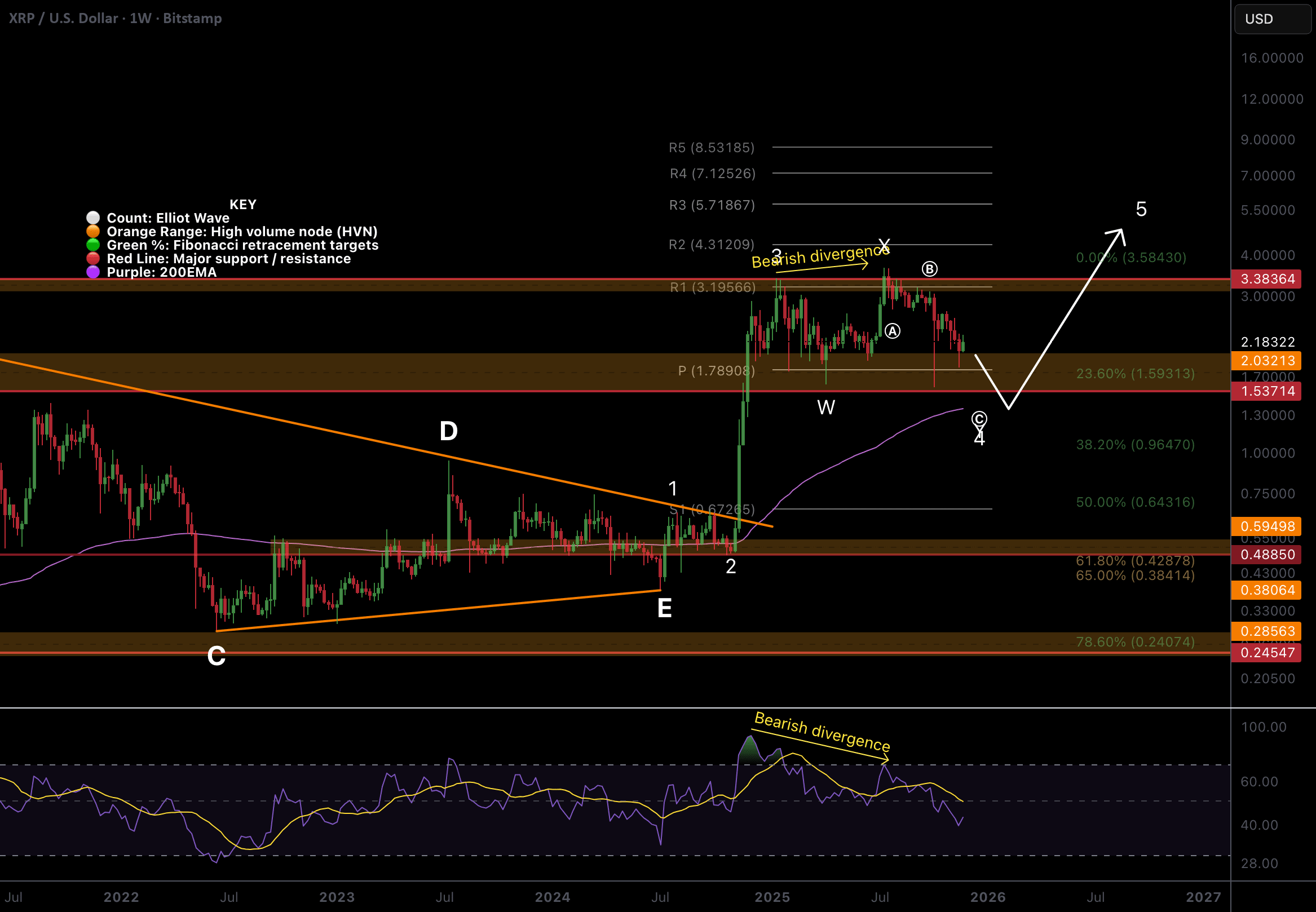The image size is (1316, 912).
Task: Select the green Fibonacci key circle
Action: [x=92, y=245]
